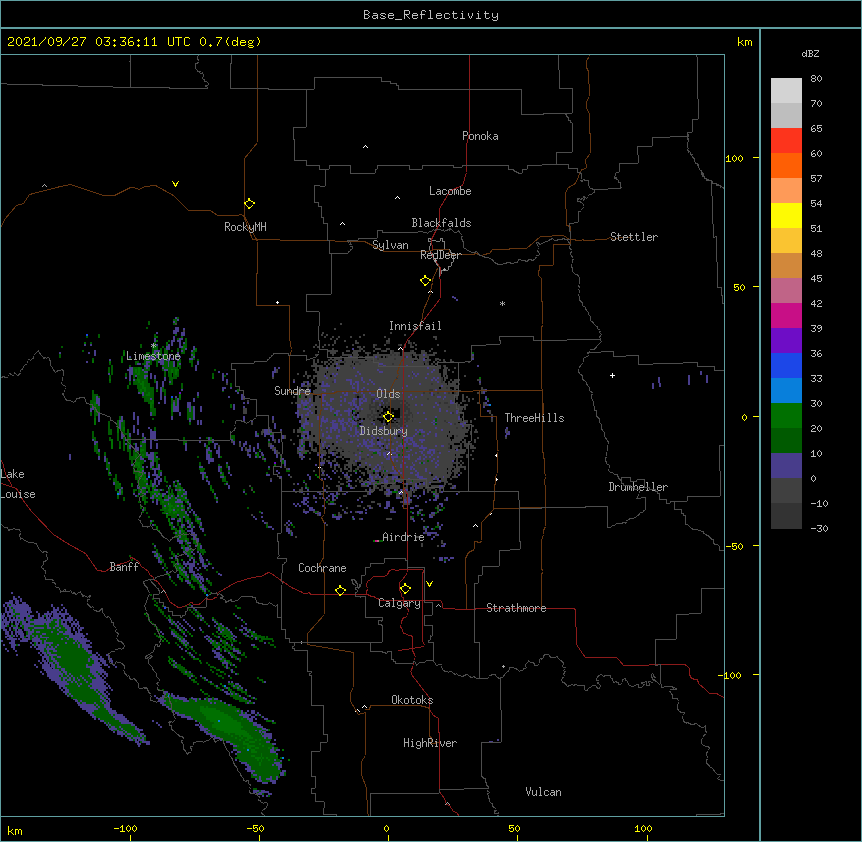Click the Sylvan city label
The width and height of the screenshot is (862, 842).
click(390, 245)
